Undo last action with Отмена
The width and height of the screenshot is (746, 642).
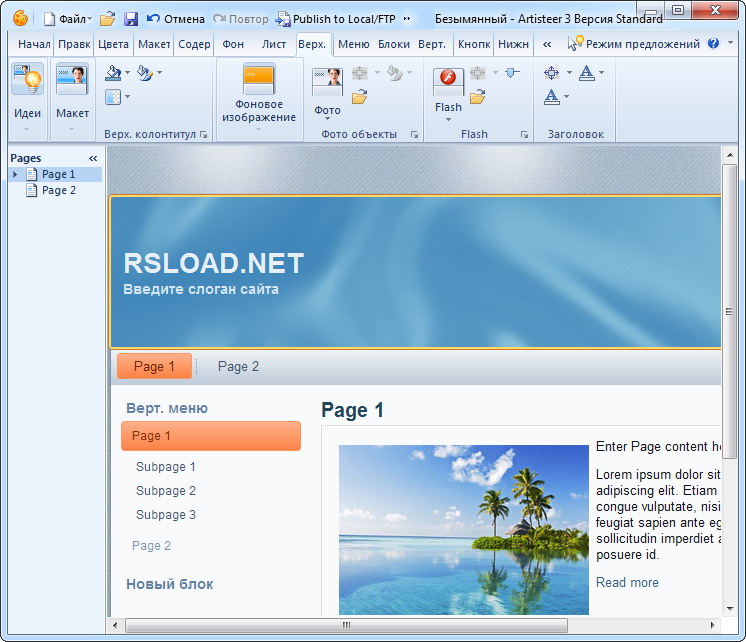(176, 19)
